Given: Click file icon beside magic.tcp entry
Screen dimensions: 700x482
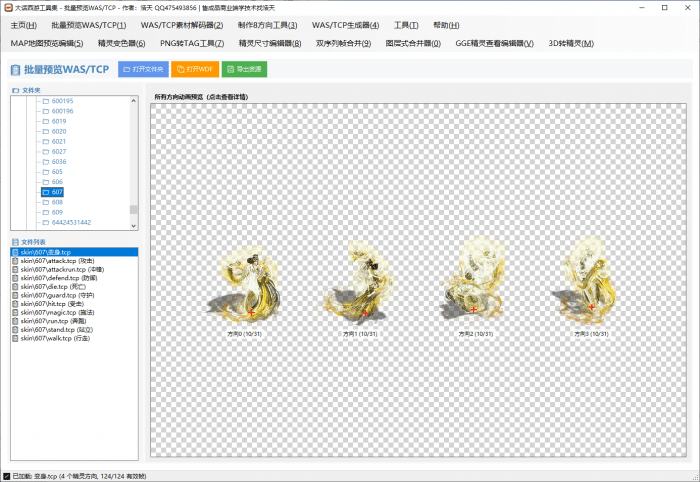Looking at the screenshot, I should [x=15, y=312].
